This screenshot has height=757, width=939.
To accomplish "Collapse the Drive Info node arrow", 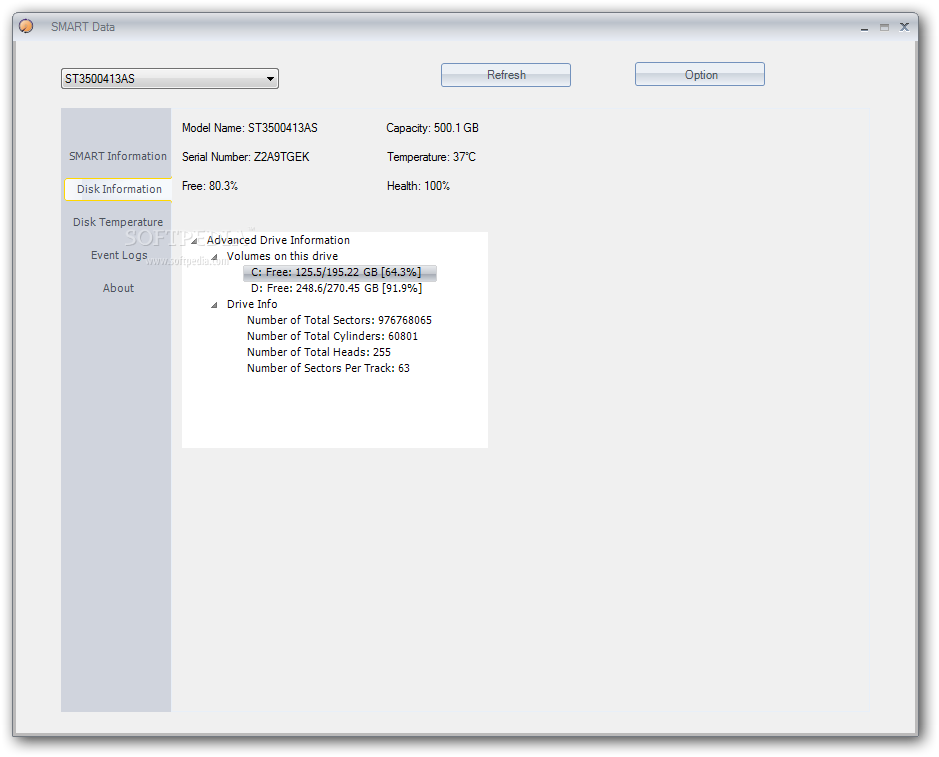I will point(214,305).
